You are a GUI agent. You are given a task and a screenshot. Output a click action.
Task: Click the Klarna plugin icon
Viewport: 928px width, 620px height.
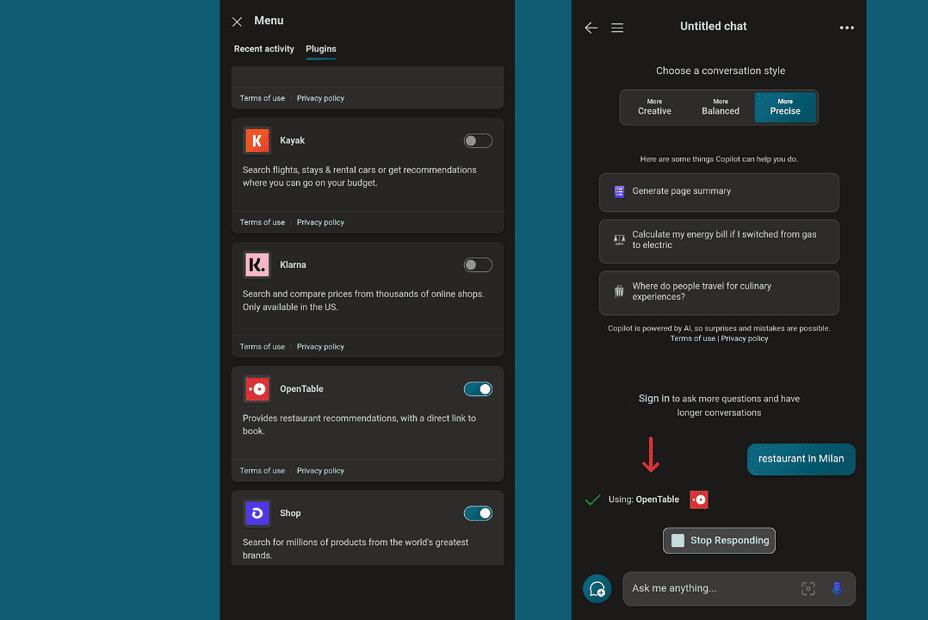[257, 264]
